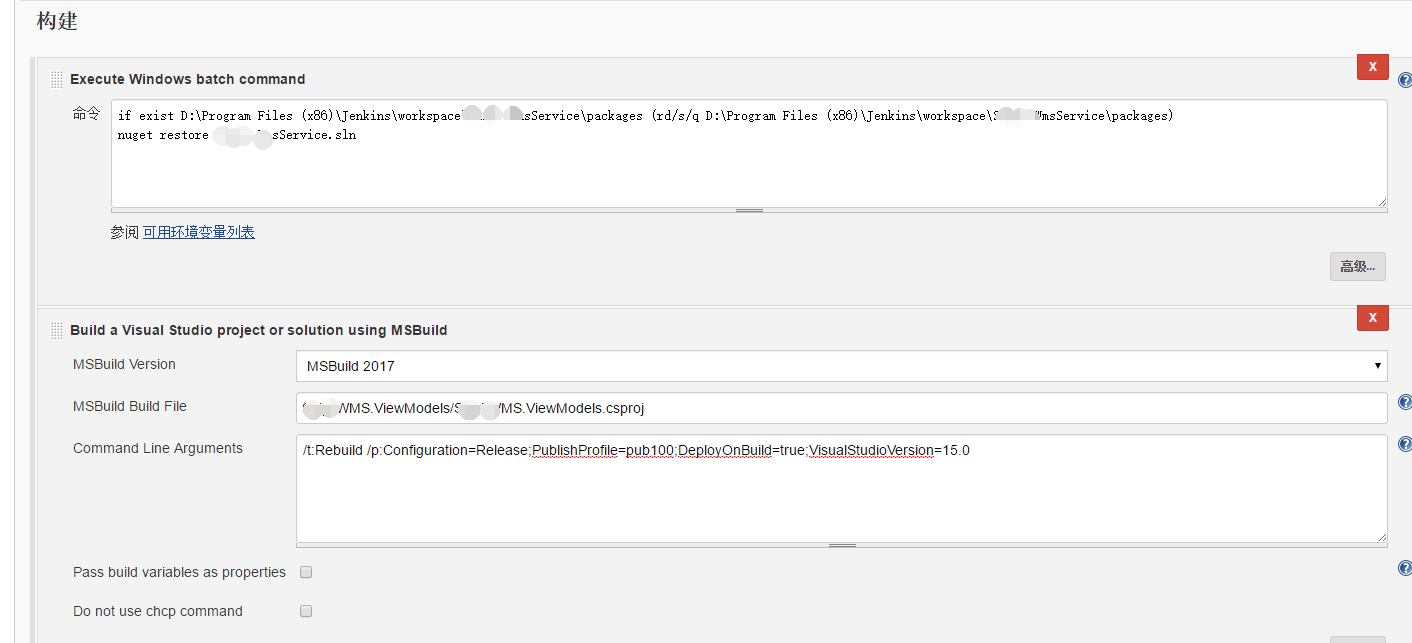Click the MSBuild Version label

tap(124, 364)
